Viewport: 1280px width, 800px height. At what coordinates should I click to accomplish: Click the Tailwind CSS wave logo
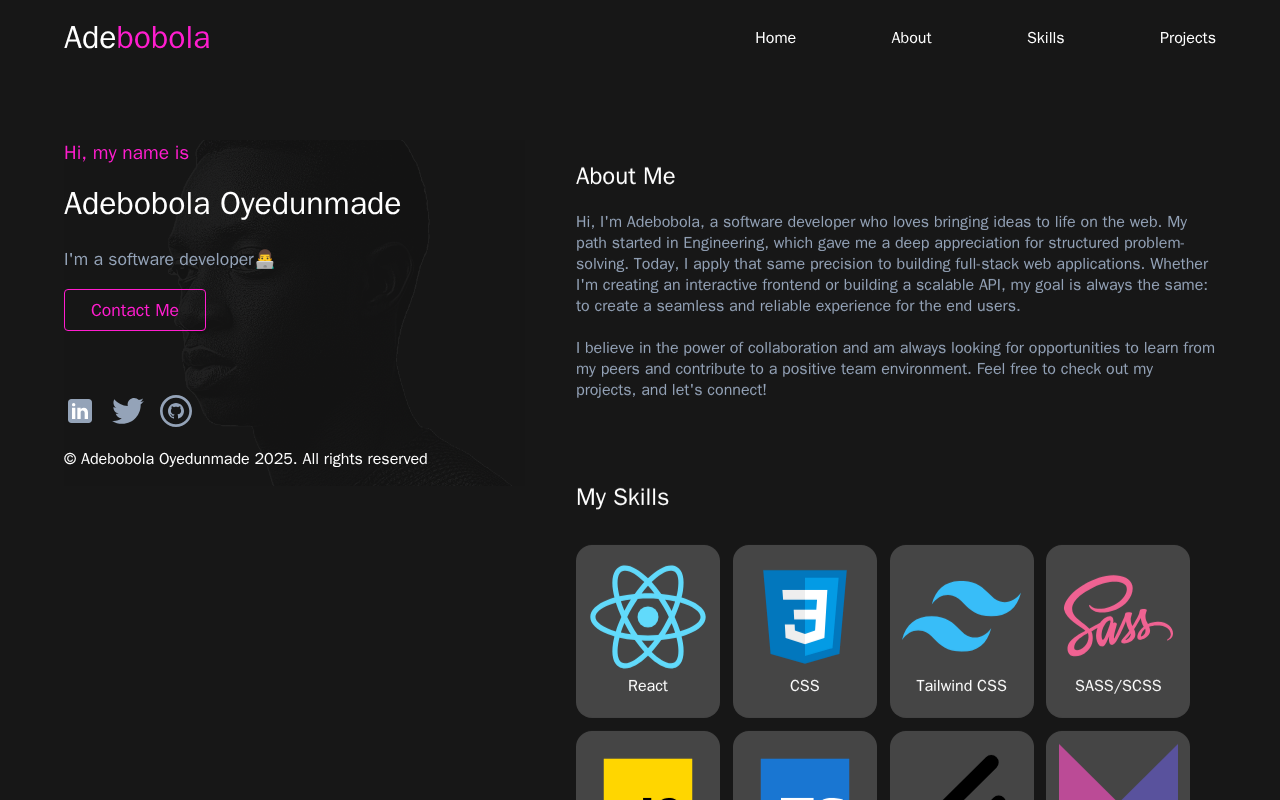[962, 617]
